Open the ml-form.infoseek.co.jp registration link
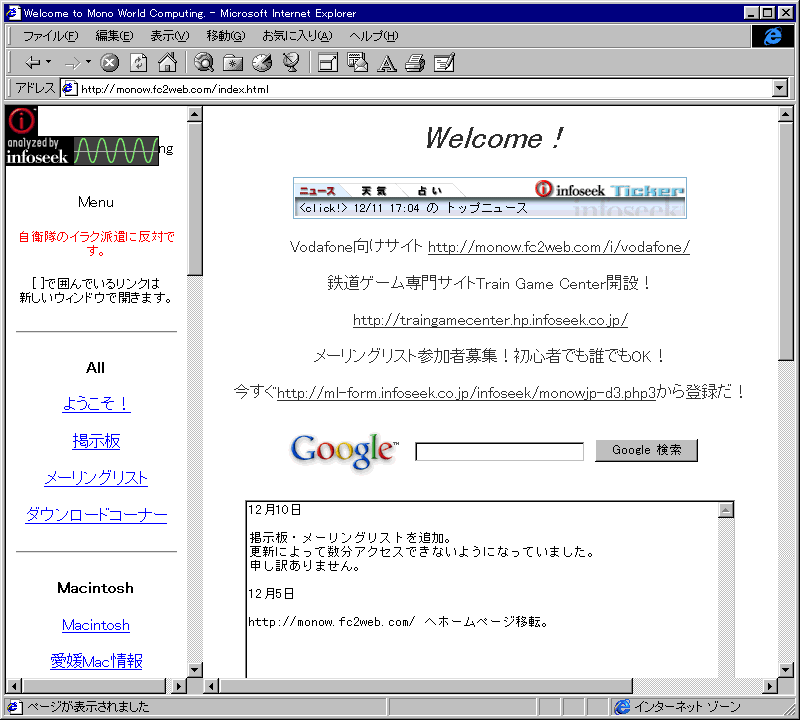This screenshot has height=720, width=800. 466,393
